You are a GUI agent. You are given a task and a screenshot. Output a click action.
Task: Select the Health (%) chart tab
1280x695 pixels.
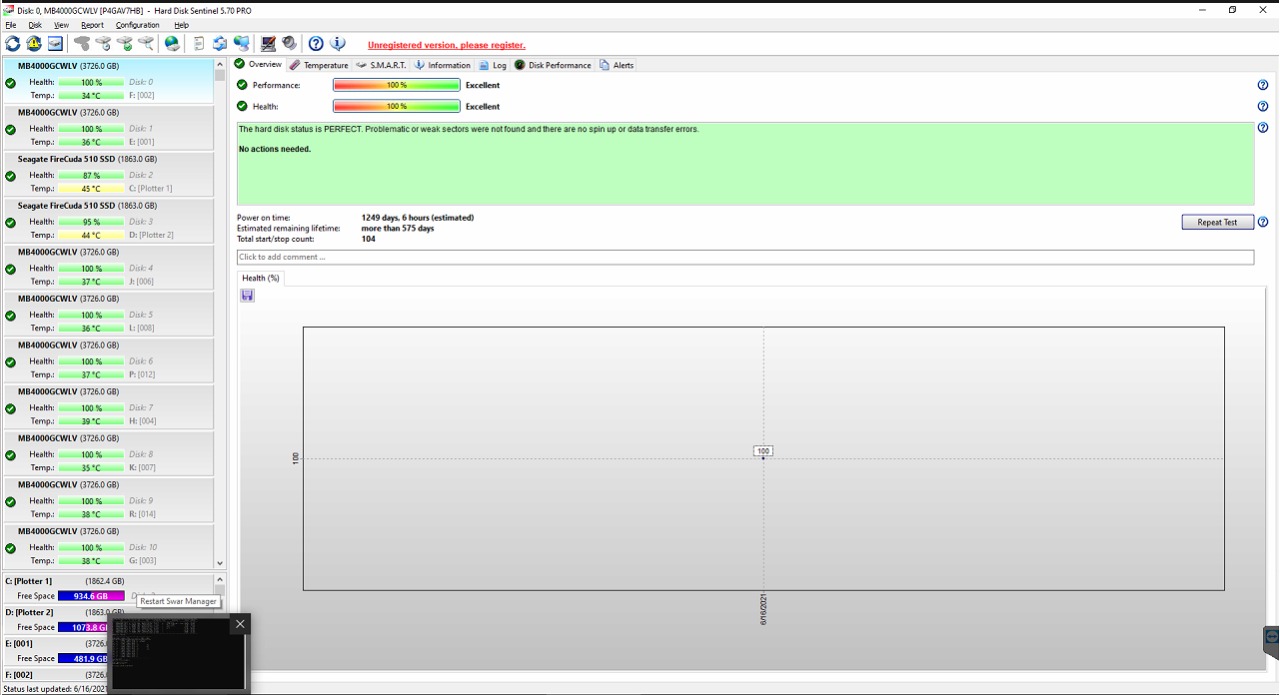click(261, 278)
